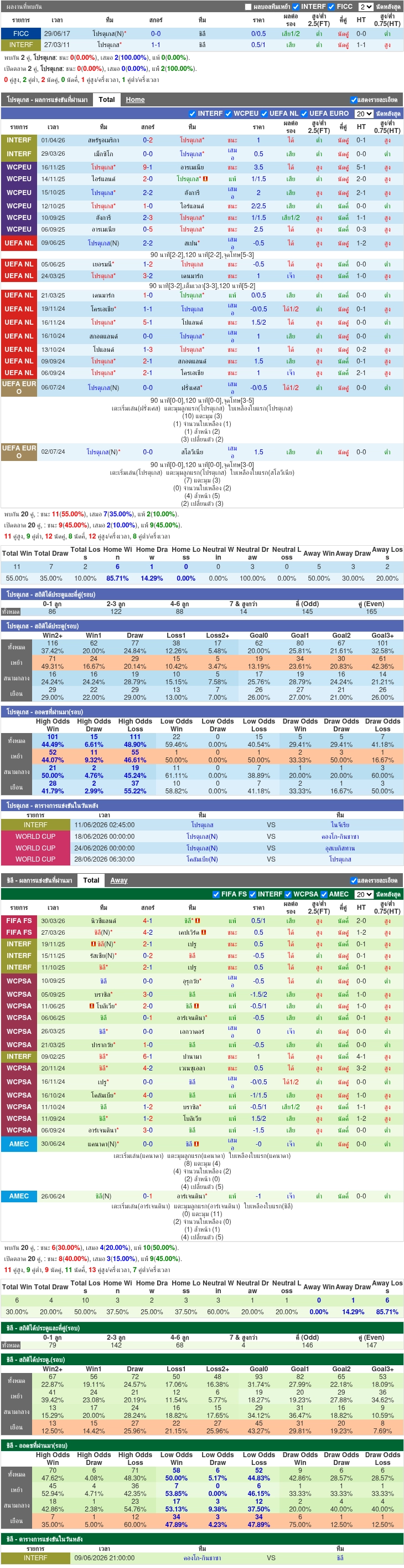
Task: Uncheck FICC in head-to-head filter
Action: [331, 7]
